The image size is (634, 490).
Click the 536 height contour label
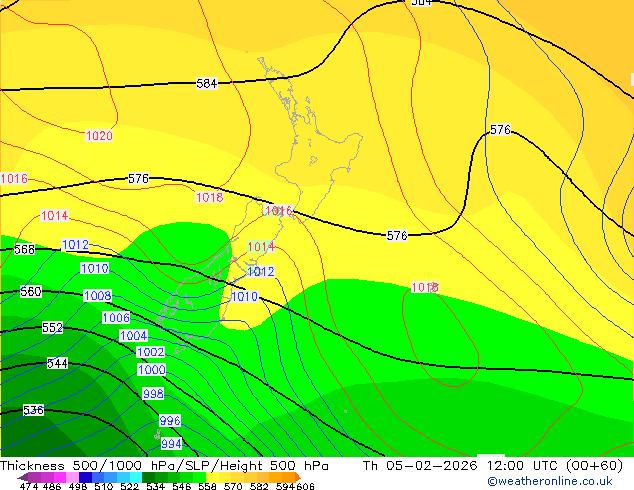33,410
